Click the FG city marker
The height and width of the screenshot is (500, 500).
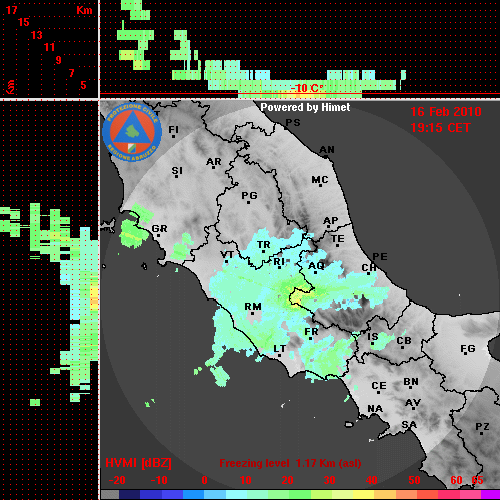click(x=466, y=354)
